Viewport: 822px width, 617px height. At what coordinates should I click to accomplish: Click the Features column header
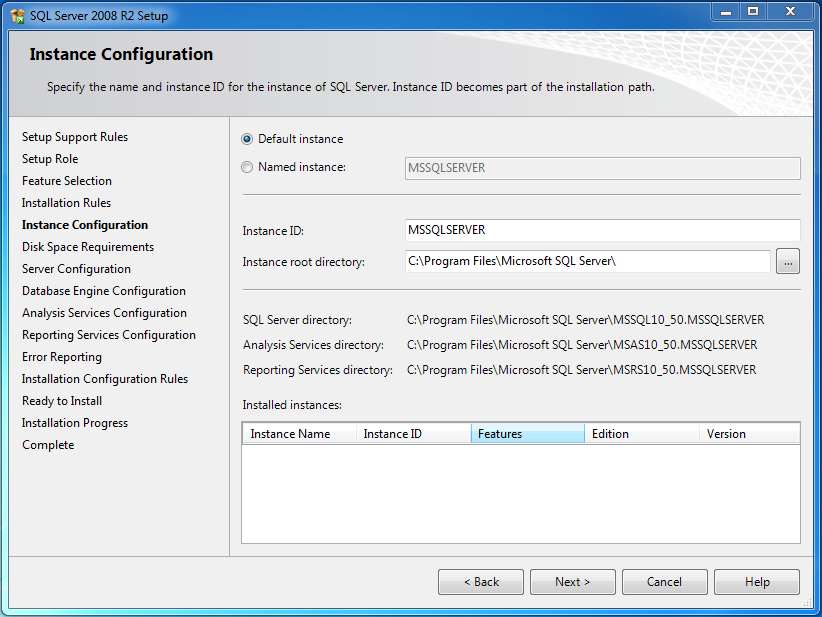tap(528, 434)
